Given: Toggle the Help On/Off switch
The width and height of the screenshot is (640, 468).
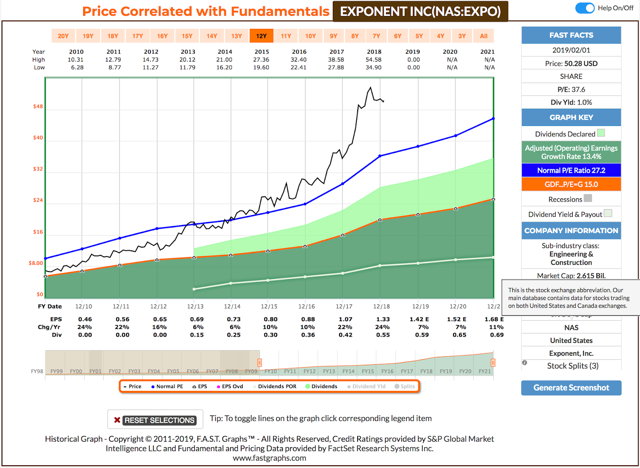Looking at the screenshot, I should click(x=584, y=8).
